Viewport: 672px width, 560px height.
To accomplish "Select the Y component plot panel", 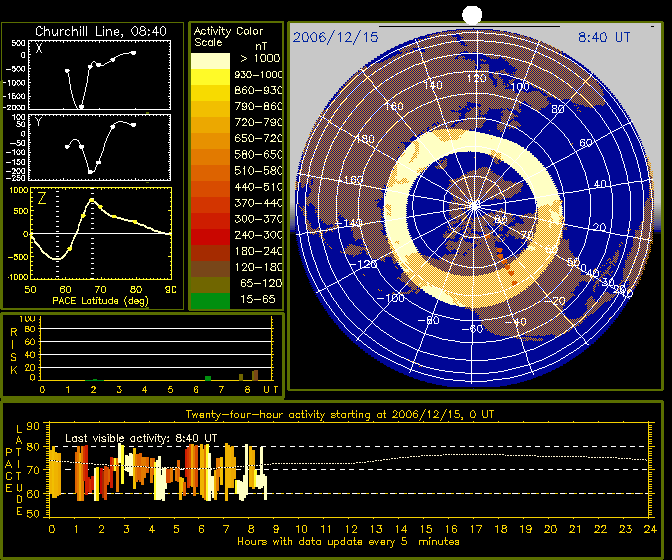I will [x=99, y=147].
